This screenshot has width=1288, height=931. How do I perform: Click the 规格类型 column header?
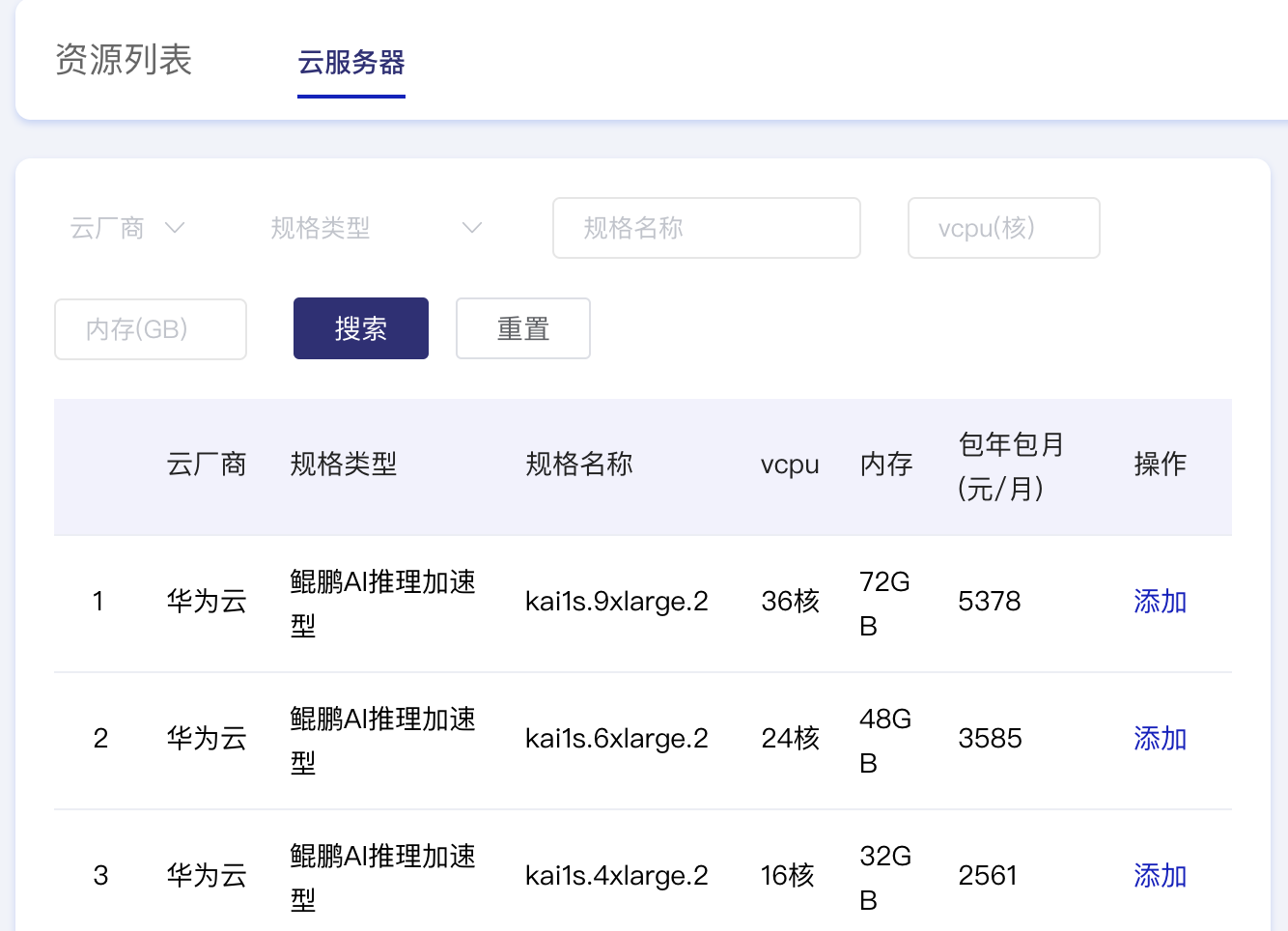(344, 465)
